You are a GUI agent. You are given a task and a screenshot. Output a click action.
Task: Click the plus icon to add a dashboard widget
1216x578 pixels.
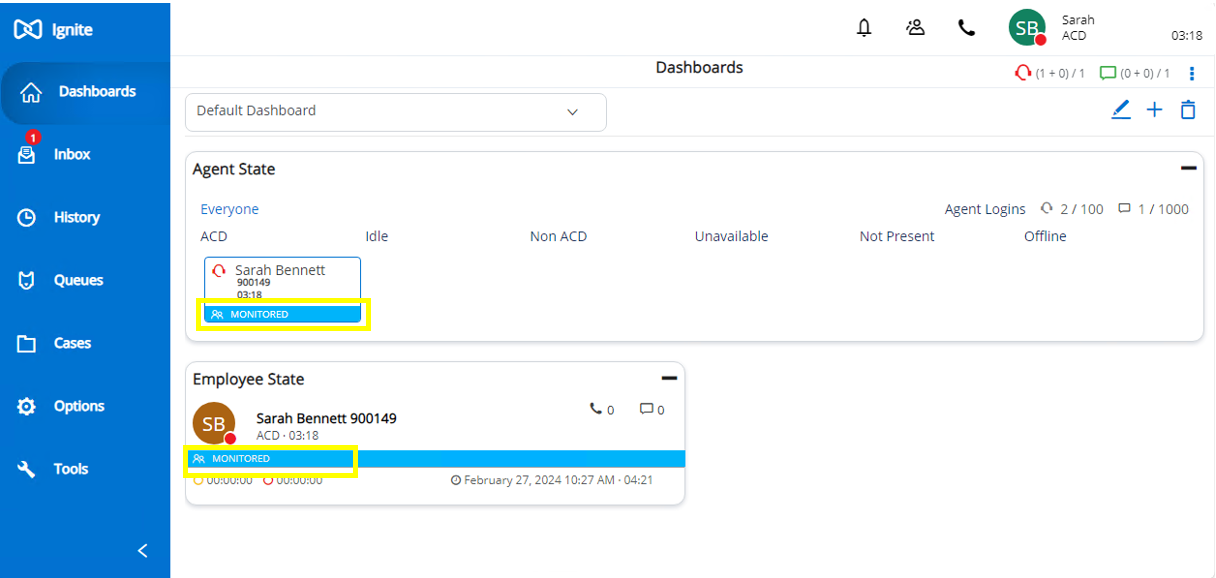click(x=1154, y=110)
